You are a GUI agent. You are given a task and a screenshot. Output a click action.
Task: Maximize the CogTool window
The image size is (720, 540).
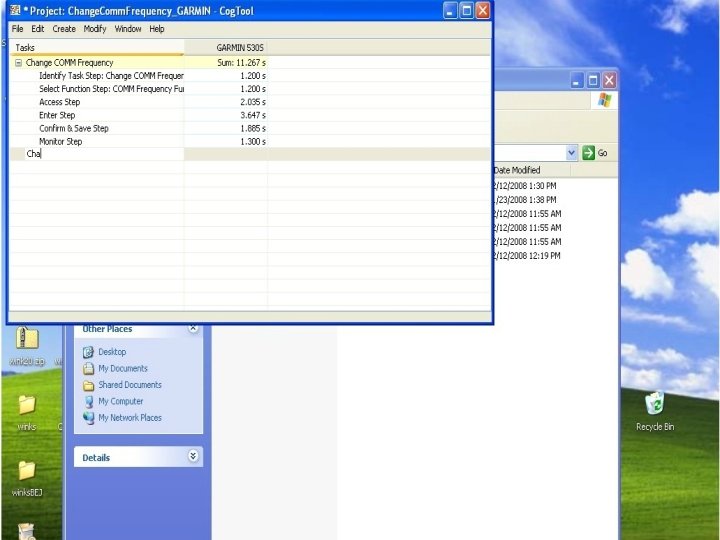click(x=467, y=11)
